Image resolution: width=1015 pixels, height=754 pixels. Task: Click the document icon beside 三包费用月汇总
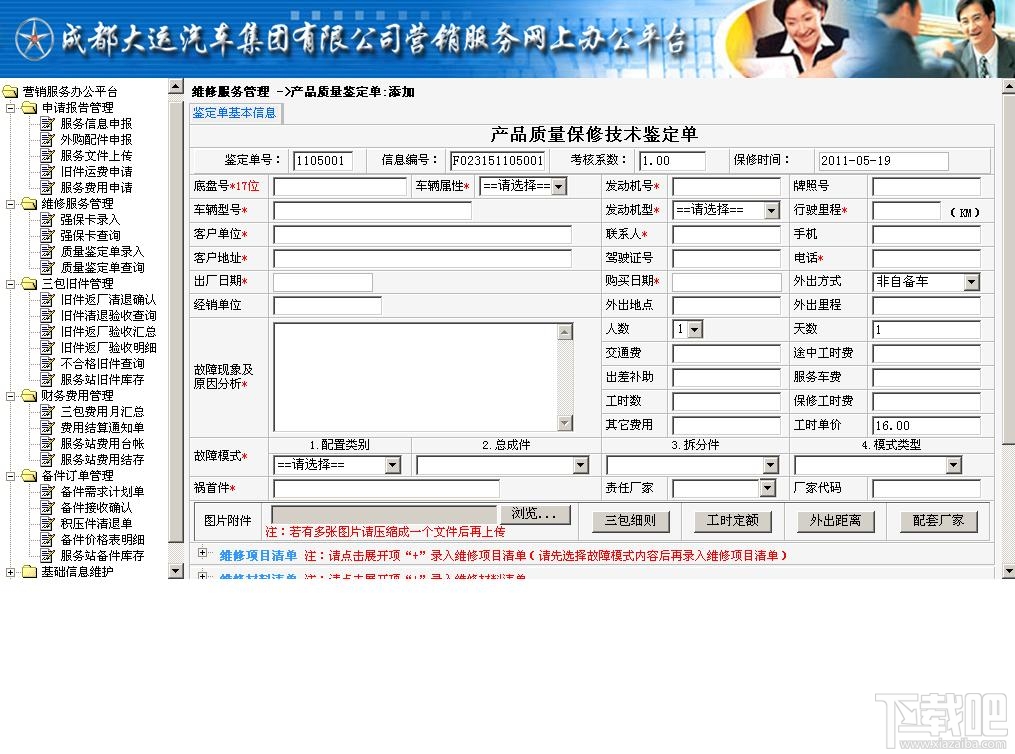(47, 412)
